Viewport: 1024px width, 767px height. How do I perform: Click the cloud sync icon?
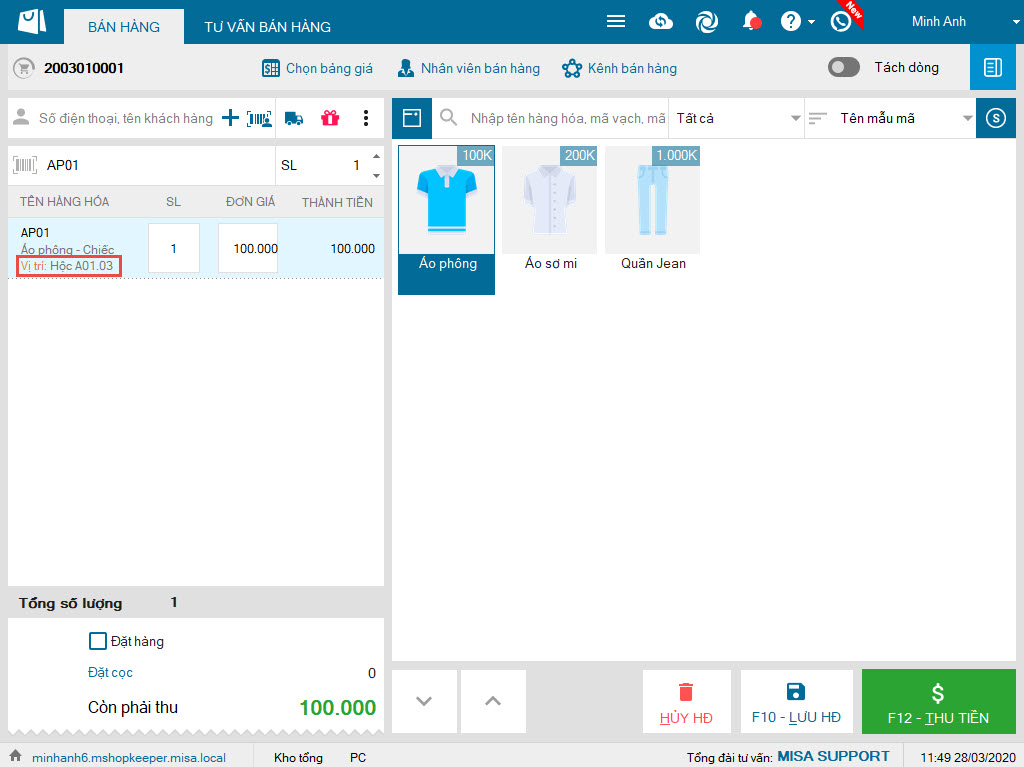click(x=661, y=22)
